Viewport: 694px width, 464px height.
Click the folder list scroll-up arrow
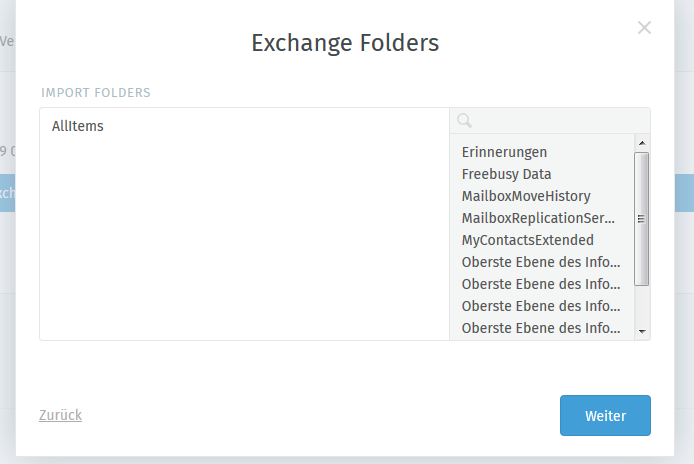[x=642, y=143]
